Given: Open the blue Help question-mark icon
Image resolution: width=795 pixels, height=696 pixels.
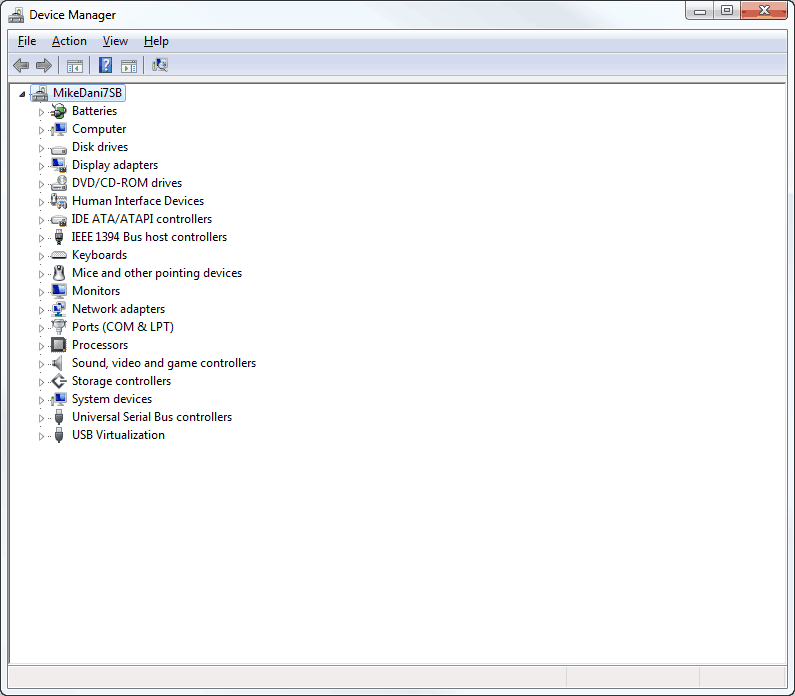Looking at the screenshot, I should (105, 65).
